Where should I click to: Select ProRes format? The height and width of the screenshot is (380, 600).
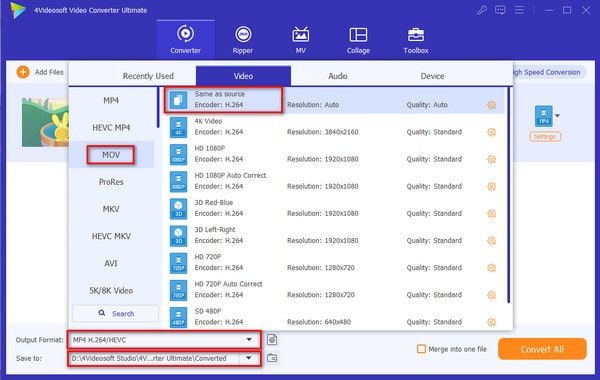(x=111, y=182)
